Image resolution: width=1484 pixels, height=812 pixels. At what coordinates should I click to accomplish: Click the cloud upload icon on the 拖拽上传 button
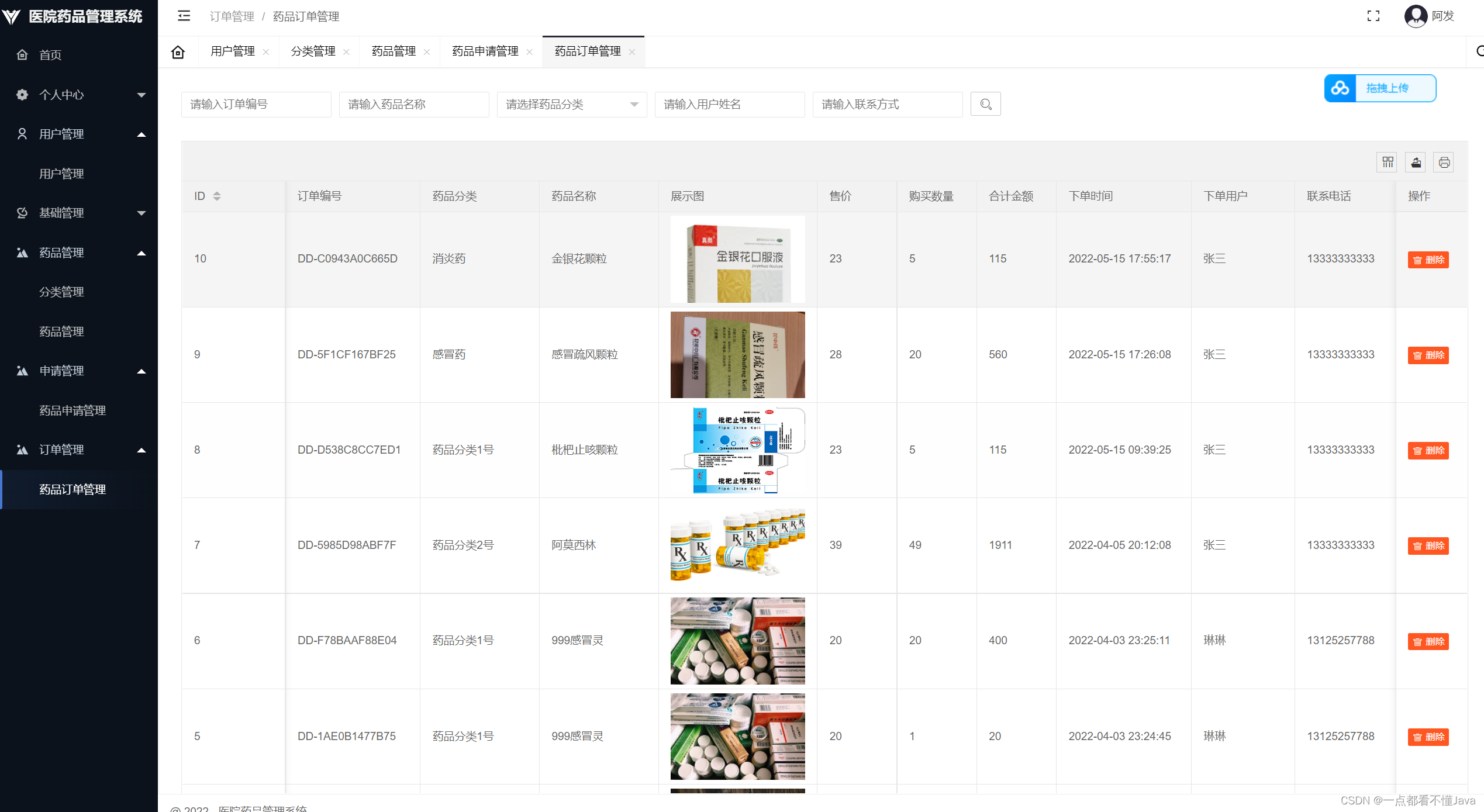(x=1340, y=88)
